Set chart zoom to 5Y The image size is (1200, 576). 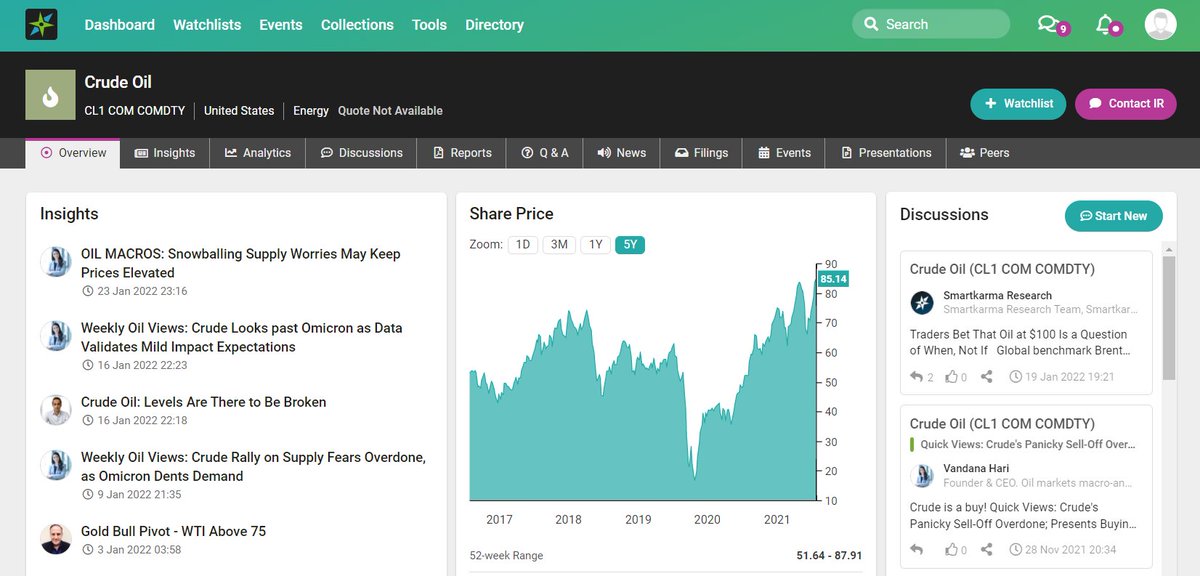[631, 245]
